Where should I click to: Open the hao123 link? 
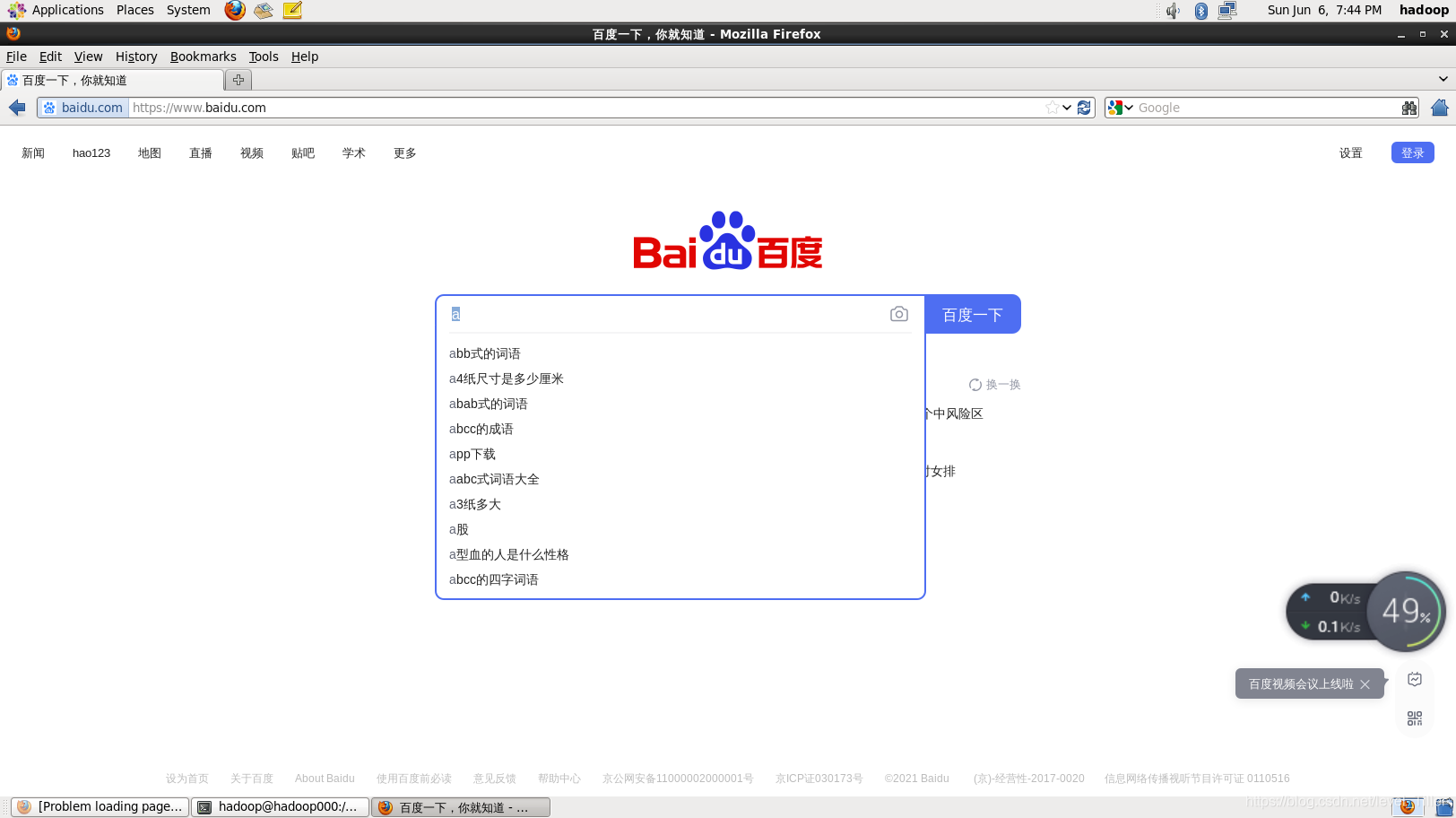coord(91,153)
